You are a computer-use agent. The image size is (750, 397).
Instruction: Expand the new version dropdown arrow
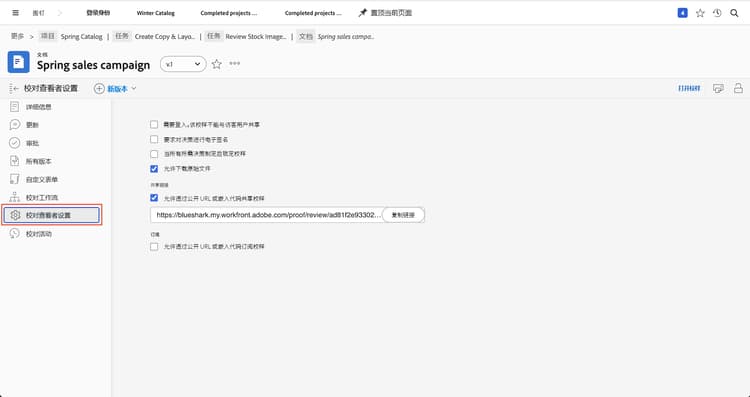(134, 88)
